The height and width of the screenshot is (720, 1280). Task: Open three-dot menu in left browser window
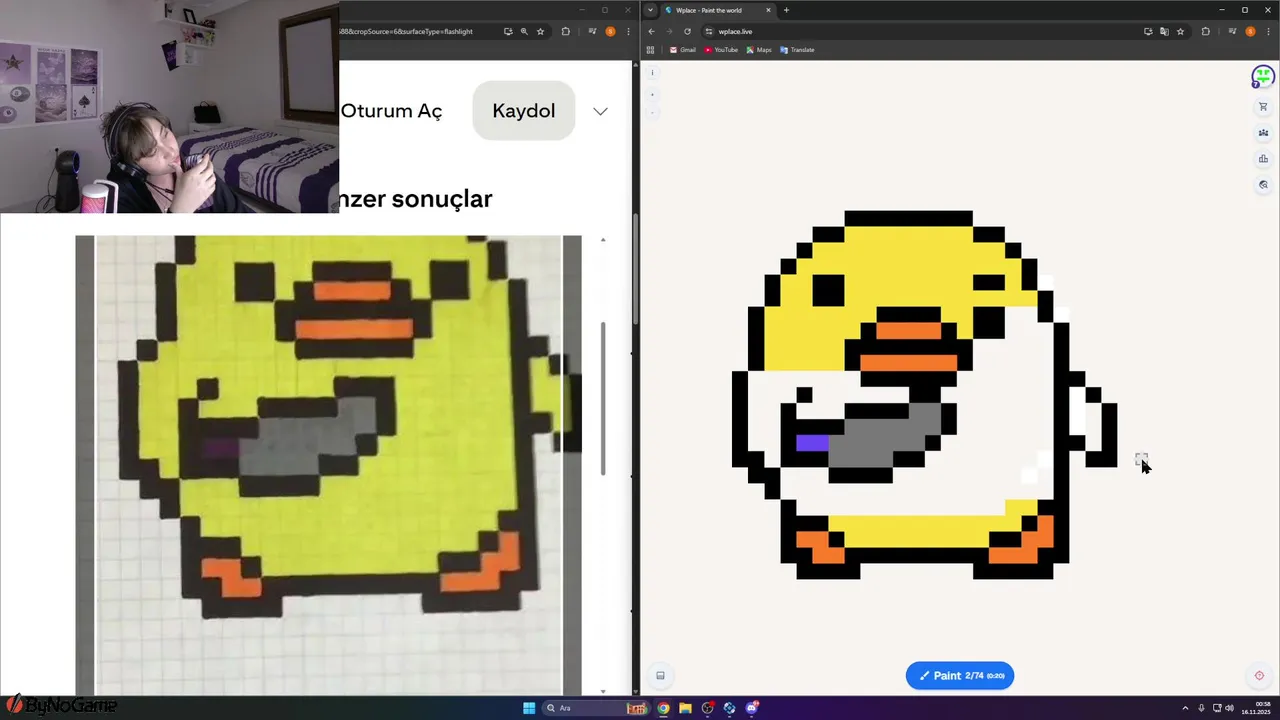(x=626, y=31)
